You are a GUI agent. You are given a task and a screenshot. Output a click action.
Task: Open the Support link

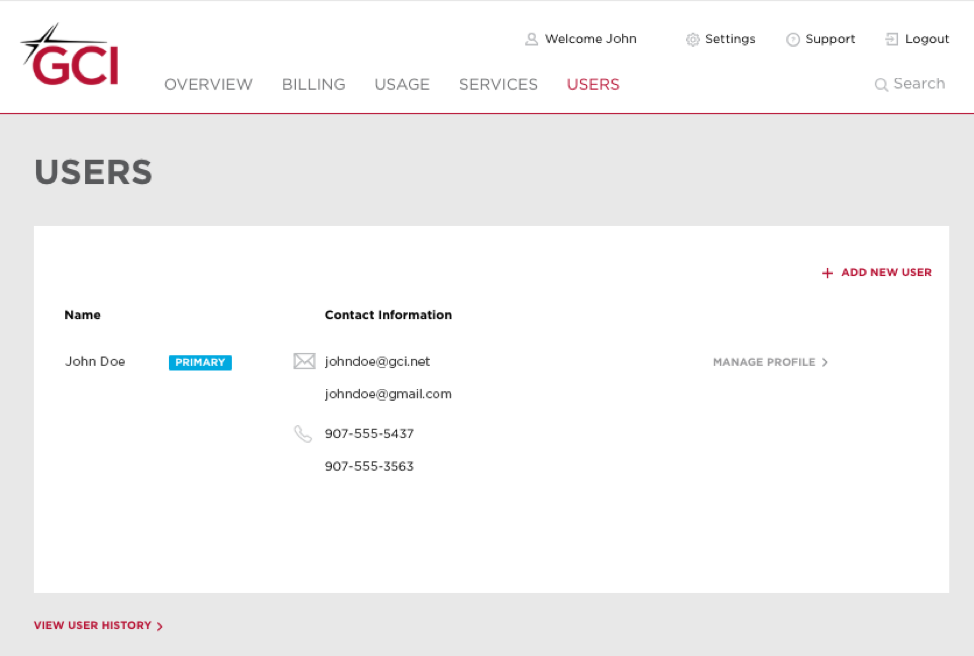click(830, 39)
